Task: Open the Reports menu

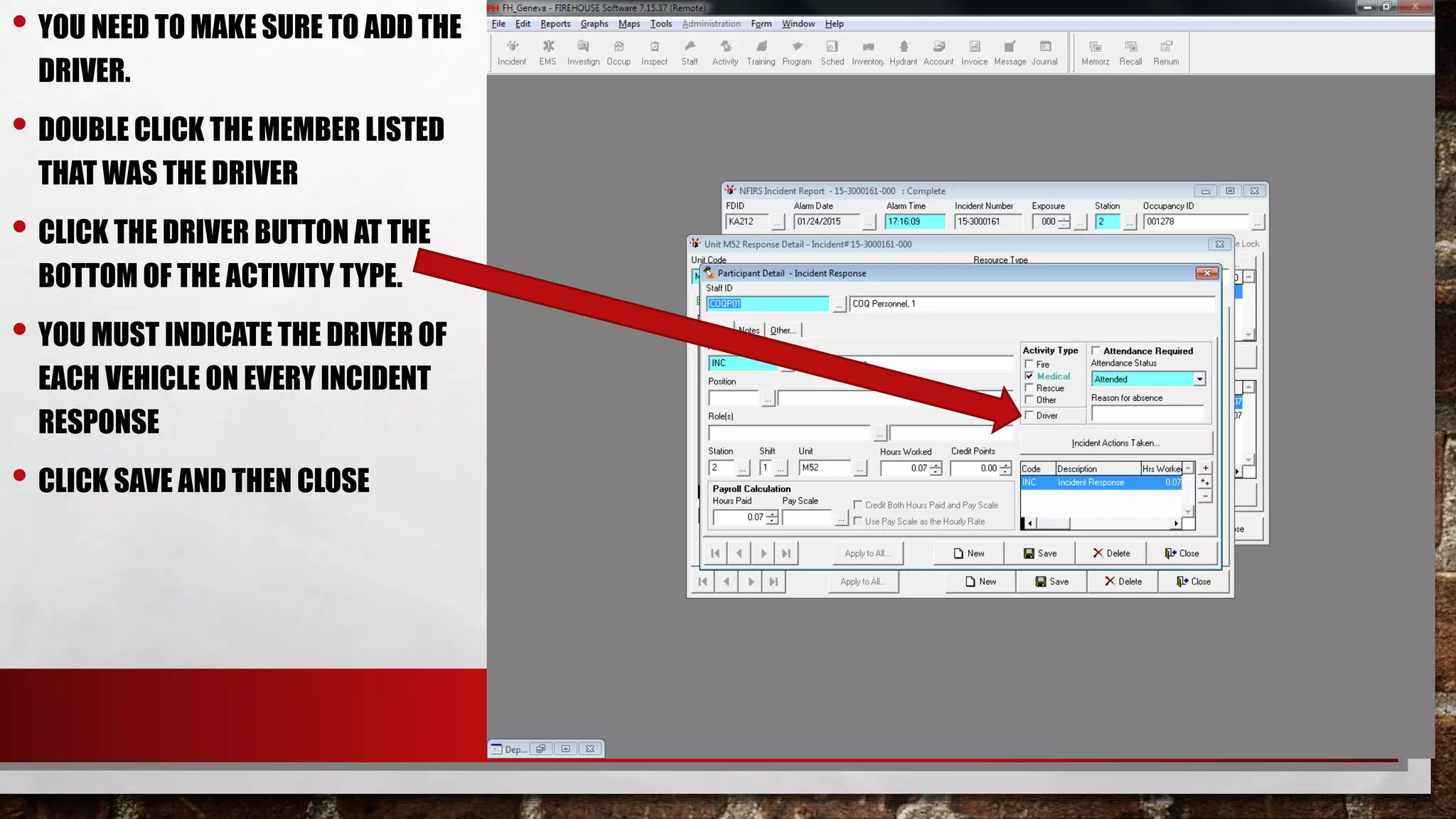Action: point(555,23)
